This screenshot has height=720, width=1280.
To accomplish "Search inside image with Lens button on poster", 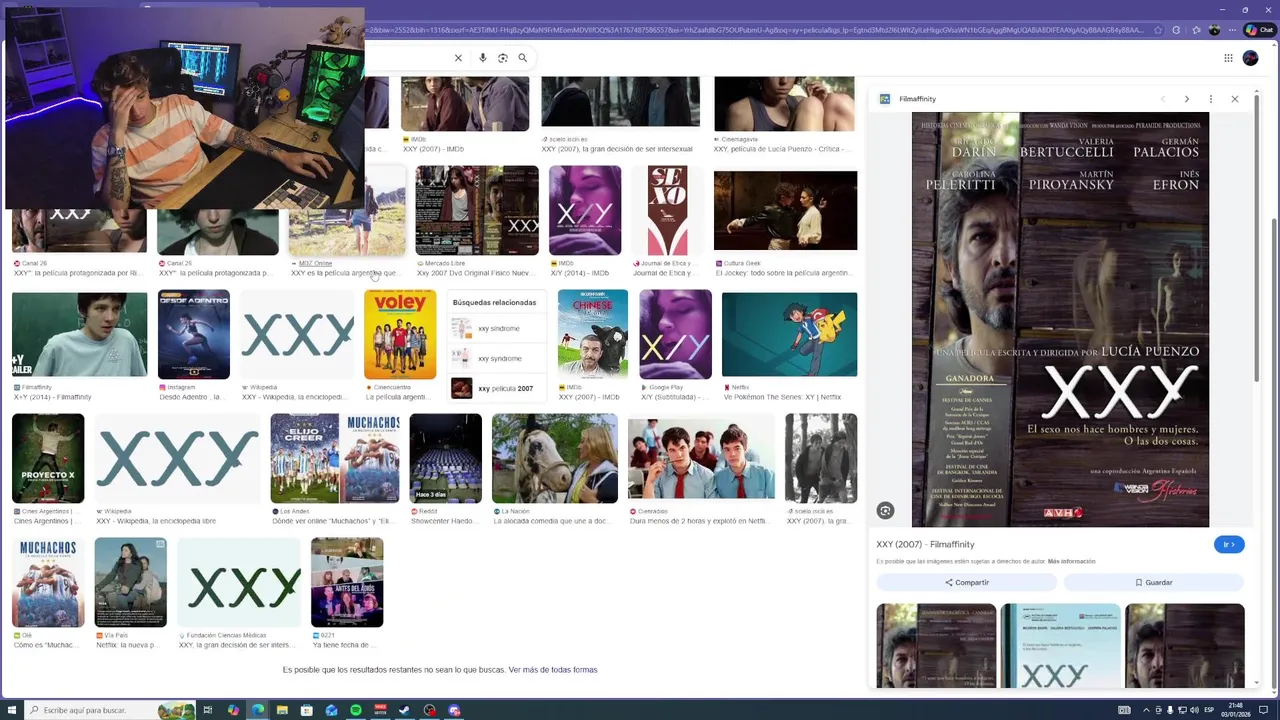I will [885, 511].
